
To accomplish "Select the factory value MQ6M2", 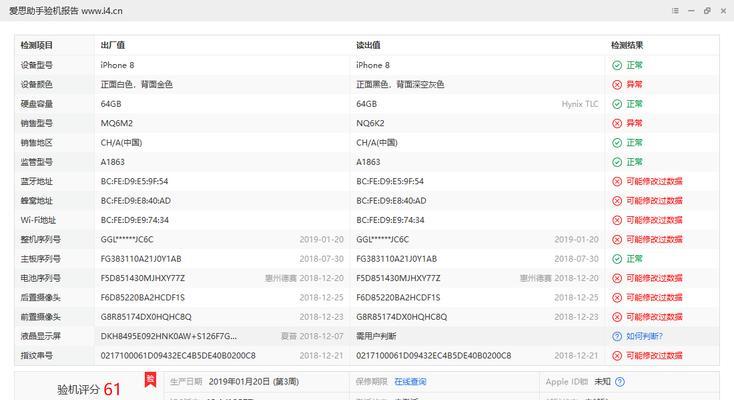I will pyautogui.click(x=117, y=123).
